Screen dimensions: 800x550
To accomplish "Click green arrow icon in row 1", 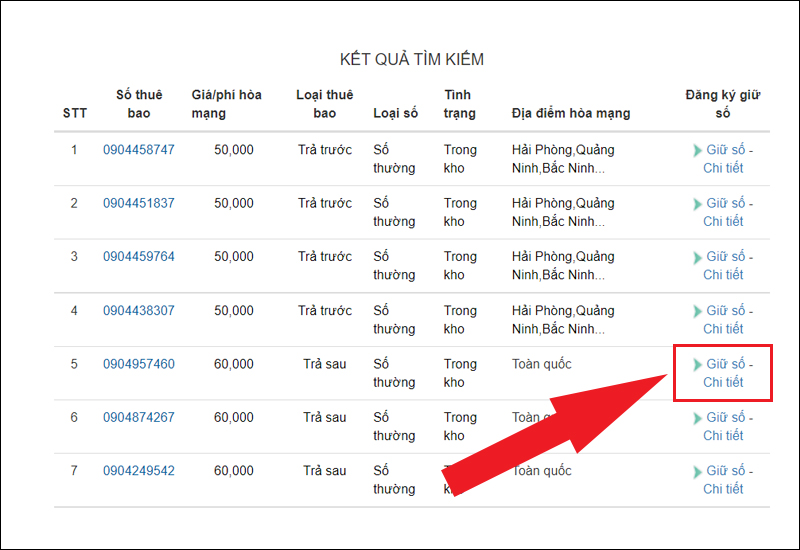I will [697, 151].
